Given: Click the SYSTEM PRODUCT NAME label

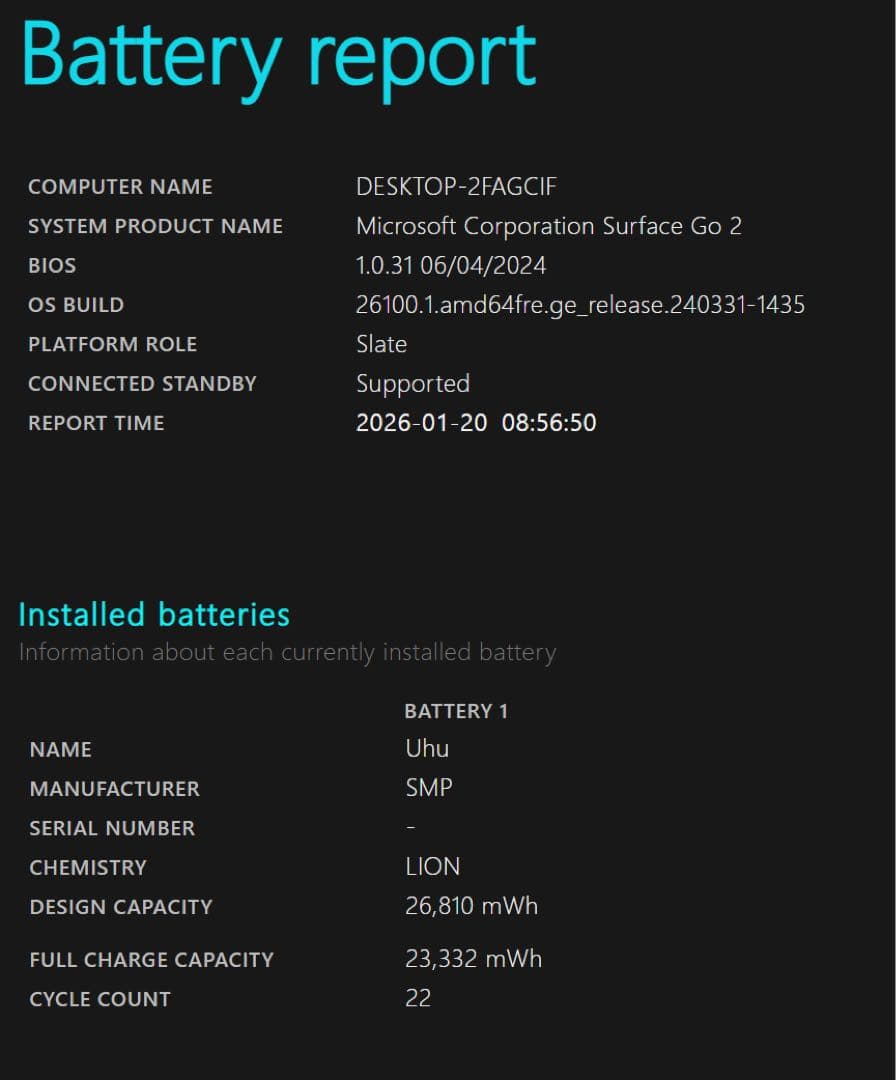Looking at the screenshot, I should point(155,226).
